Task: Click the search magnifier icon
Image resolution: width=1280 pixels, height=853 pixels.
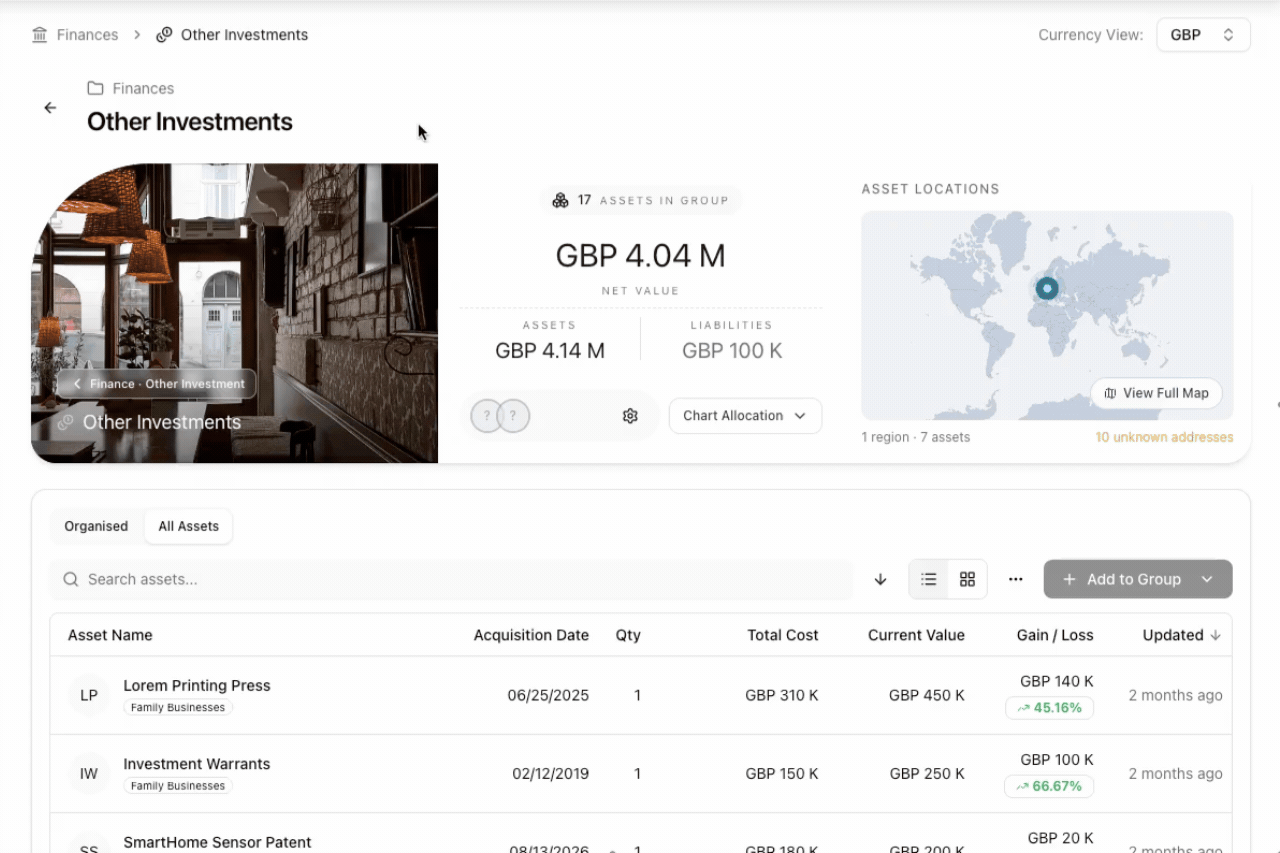Action: (71, 579)
